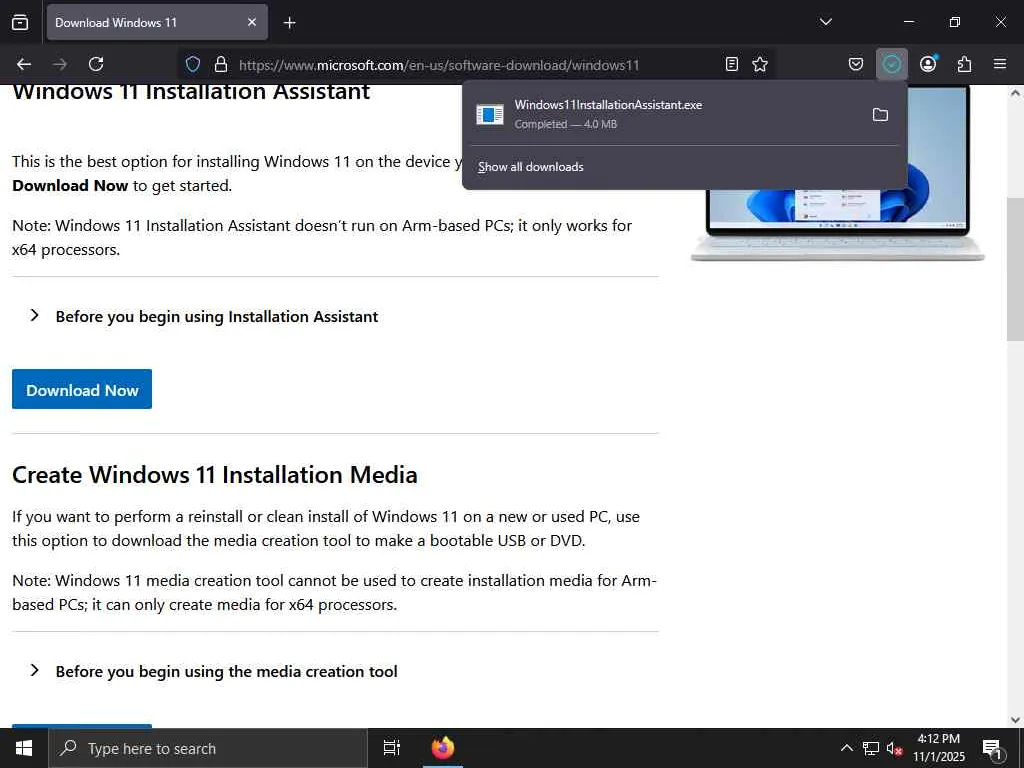
Task: Click the installer file icon in downloads
Action: coord(490,114)
